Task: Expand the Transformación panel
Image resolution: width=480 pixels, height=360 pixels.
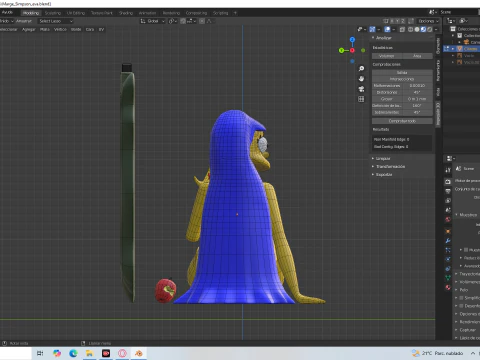Action: coord(389,167)
